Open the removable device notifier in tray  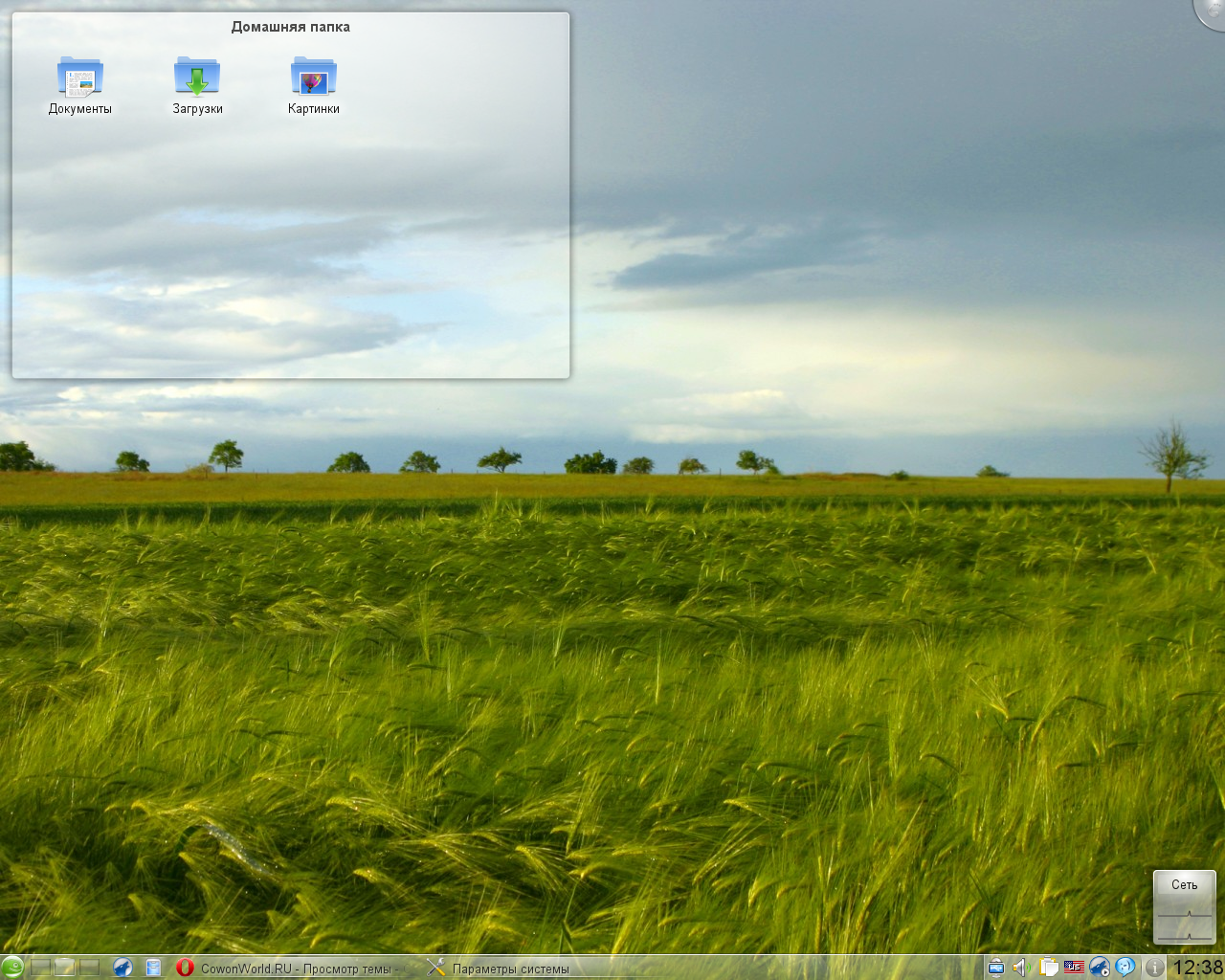995,968
